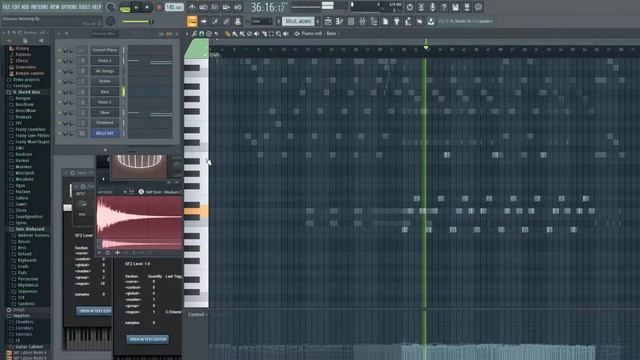Open the mixer view faders icon
Image resolution: width=640 pixels, height=360 pixels.
pyautogui.click(x=362, y=21)
